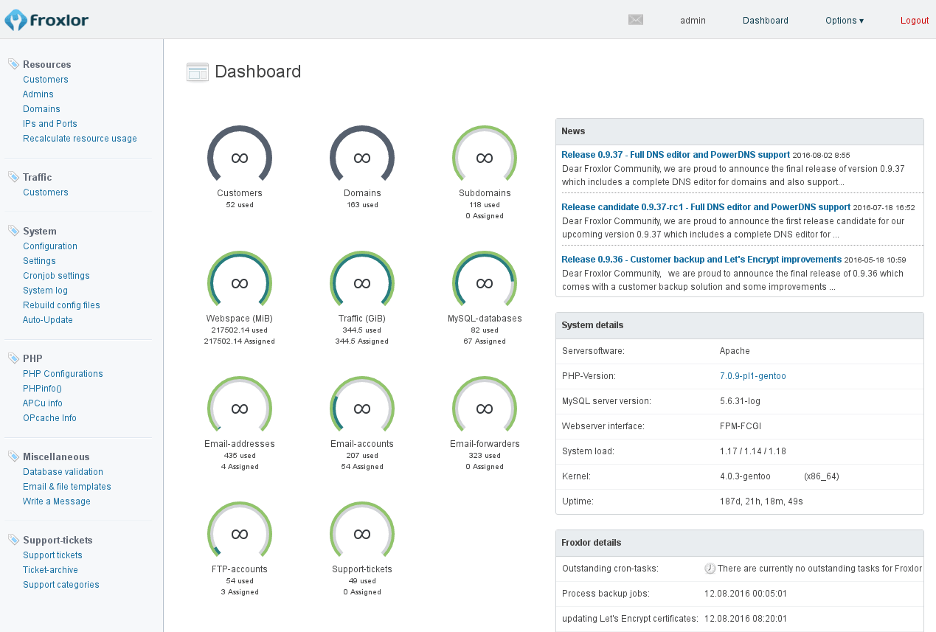
Task: Click the PHP section tag icon
Action: [13, 358]
